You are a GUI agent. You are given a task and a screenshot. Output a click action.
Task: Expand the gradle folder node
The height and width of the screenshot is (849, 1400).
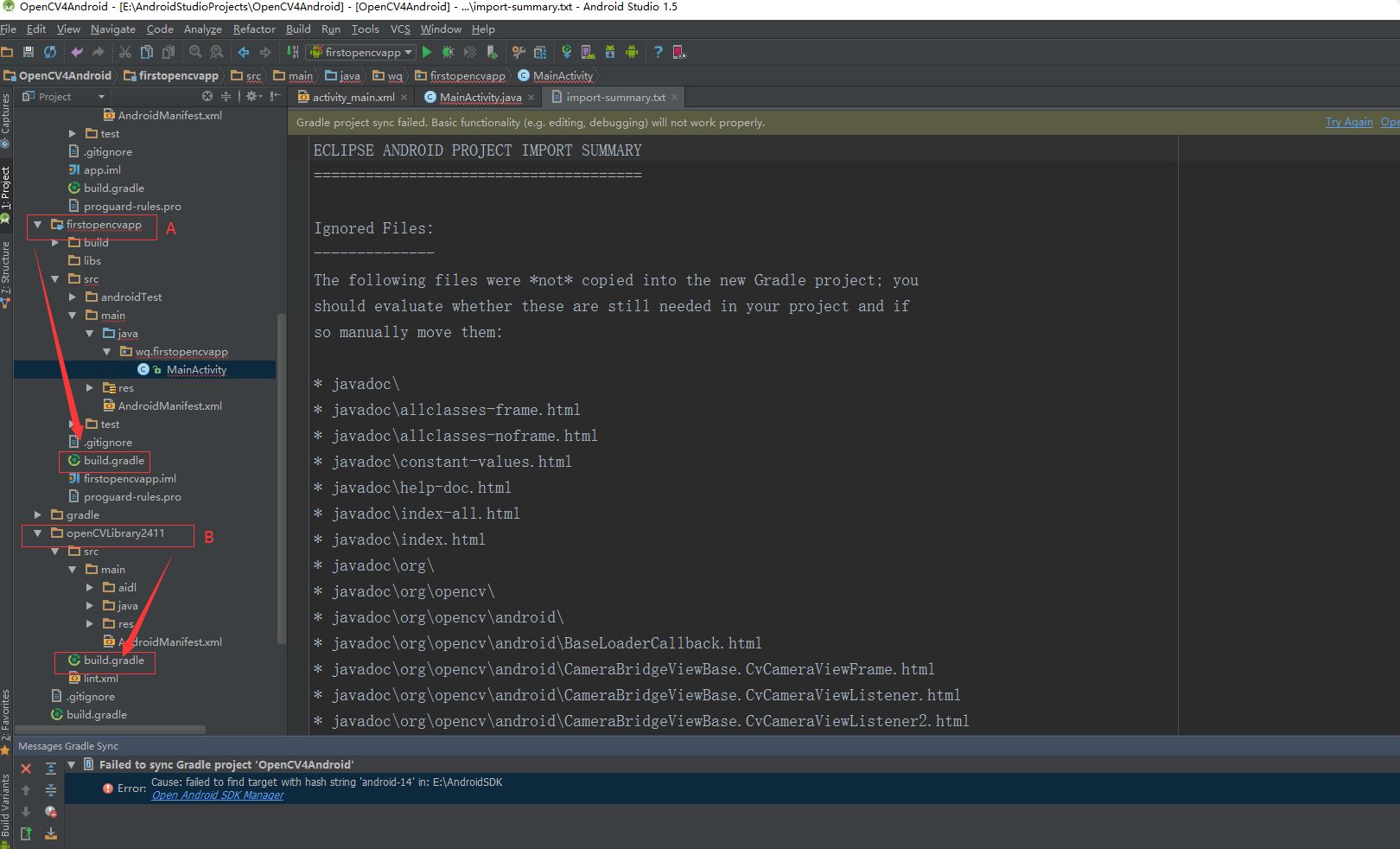(37, 515)
